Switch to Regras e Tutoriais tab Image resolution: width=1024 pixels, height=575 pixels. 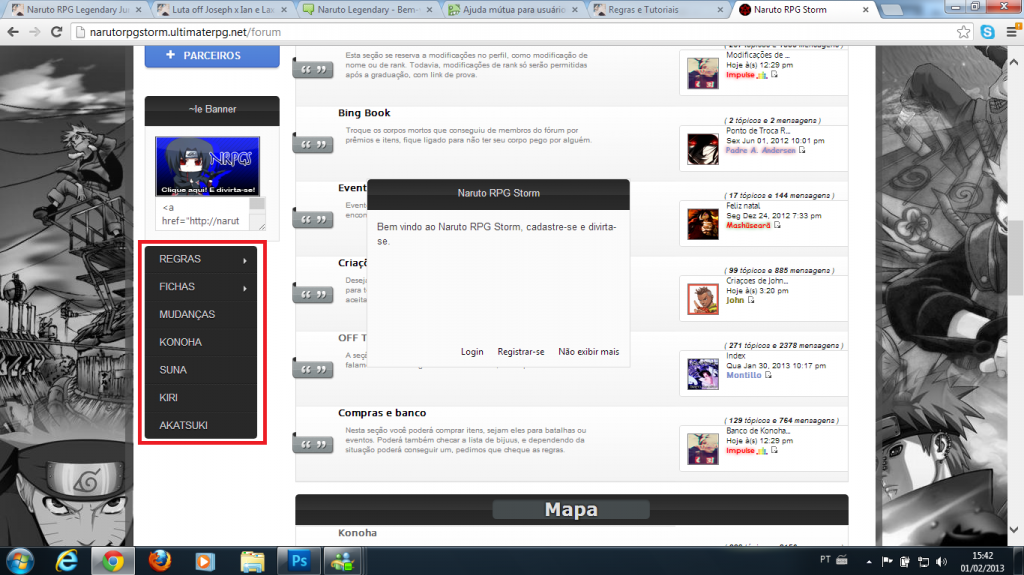pos(660,10)
